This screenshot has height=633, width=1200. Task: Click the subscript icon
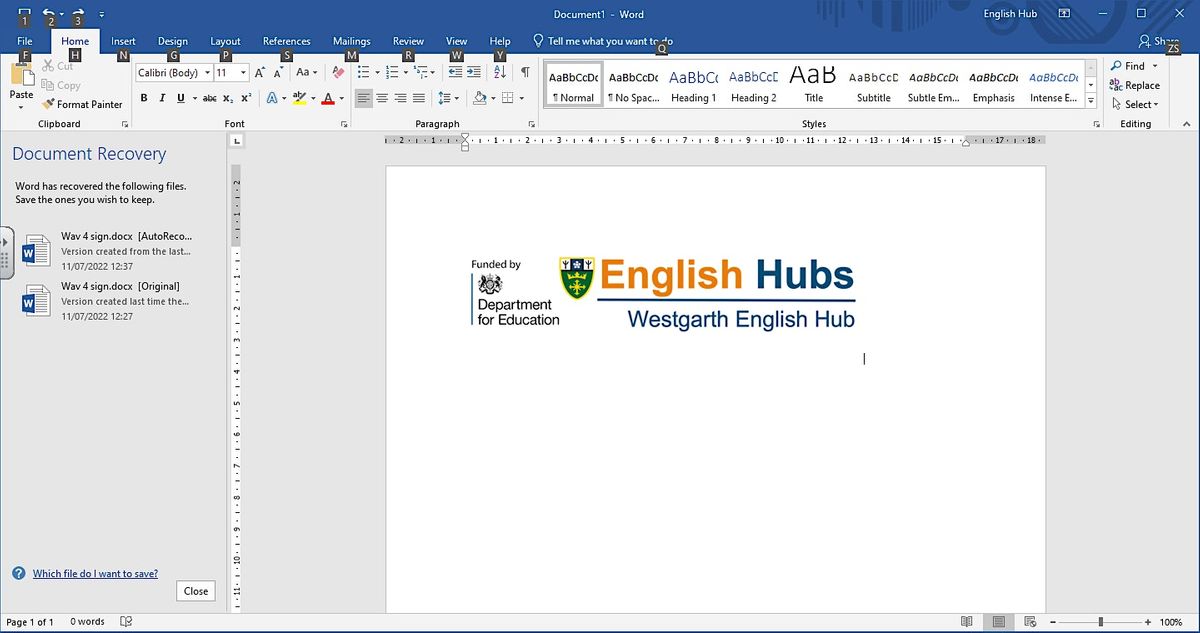point(226,98)
